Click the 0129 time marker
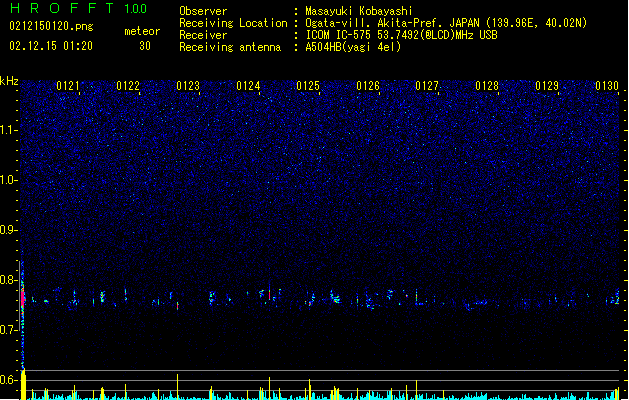The height and width of the screenshot is (400, 629). point(547,86)
